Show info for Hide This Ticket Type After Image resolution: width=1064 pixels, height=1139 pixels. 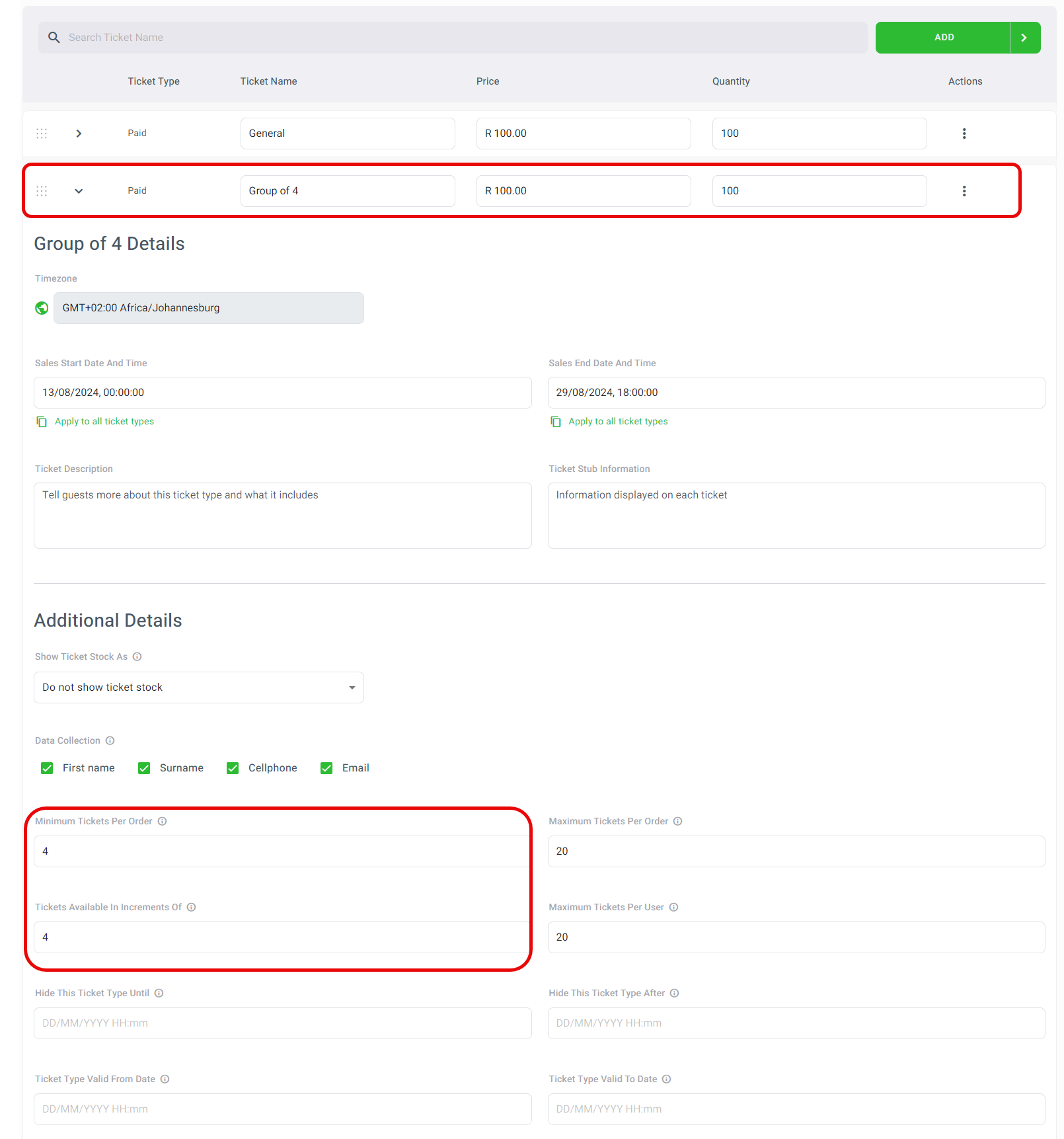pyautogui.click(x=674, y=994)
